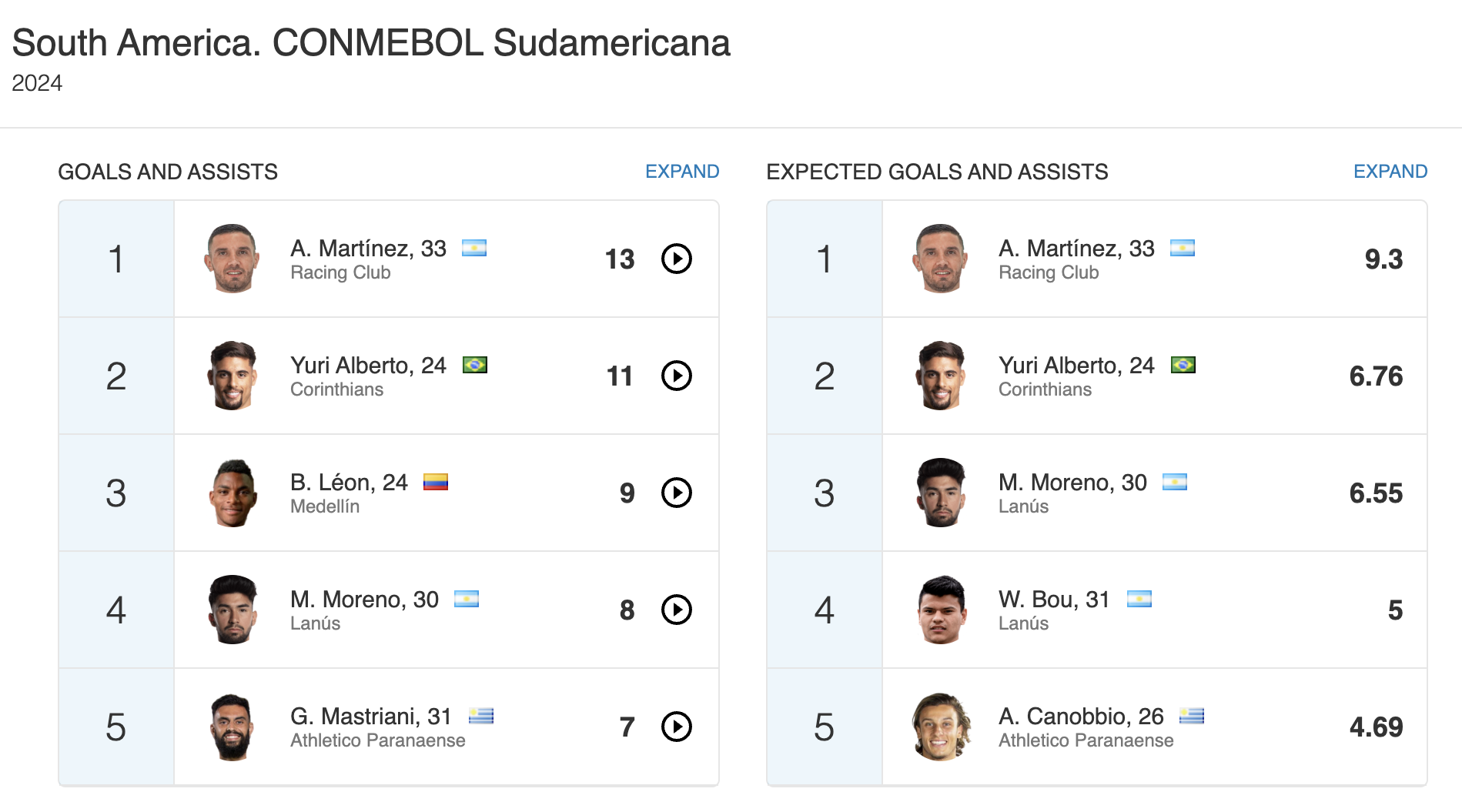This screenshot has width=1462, height=812.
Task: Click play icon for B. Léon
Action: pyautogui.click(x=677, y=493)
